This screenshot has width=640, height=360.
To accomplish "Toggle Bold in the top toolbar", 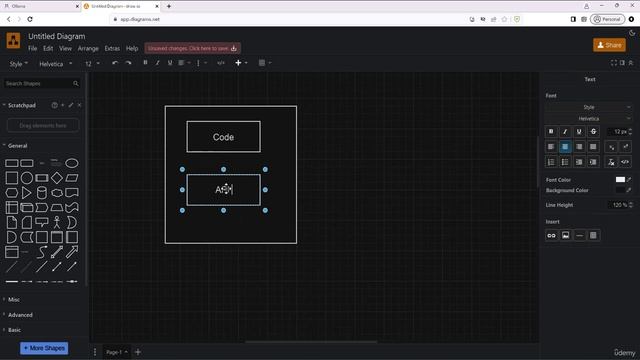I will pyautogui.click(x=145, y=63).
